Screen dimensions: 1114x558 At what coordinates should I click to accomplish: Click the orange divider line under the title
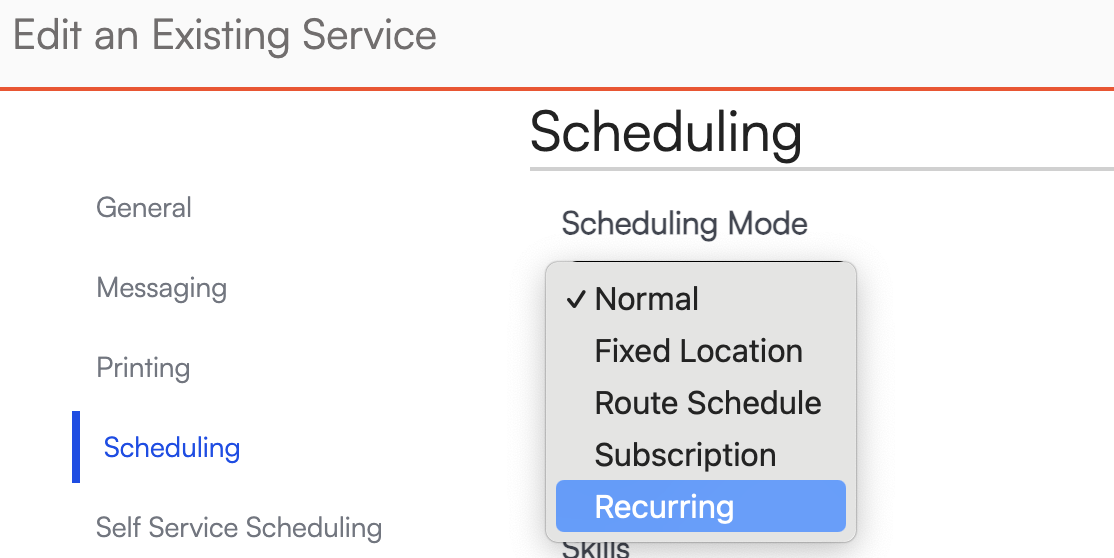tap(400, 89)
